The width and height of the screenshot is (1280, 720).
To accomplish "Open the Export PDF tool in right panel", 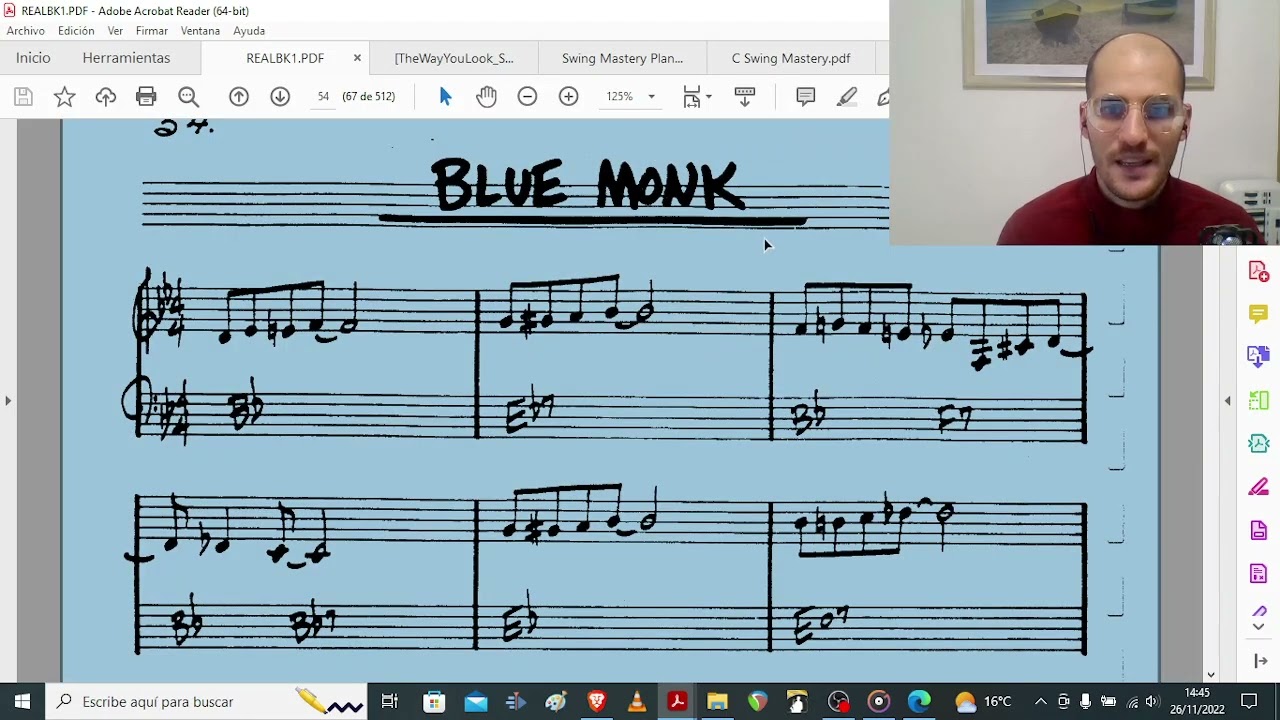I will pos(1259,357).
